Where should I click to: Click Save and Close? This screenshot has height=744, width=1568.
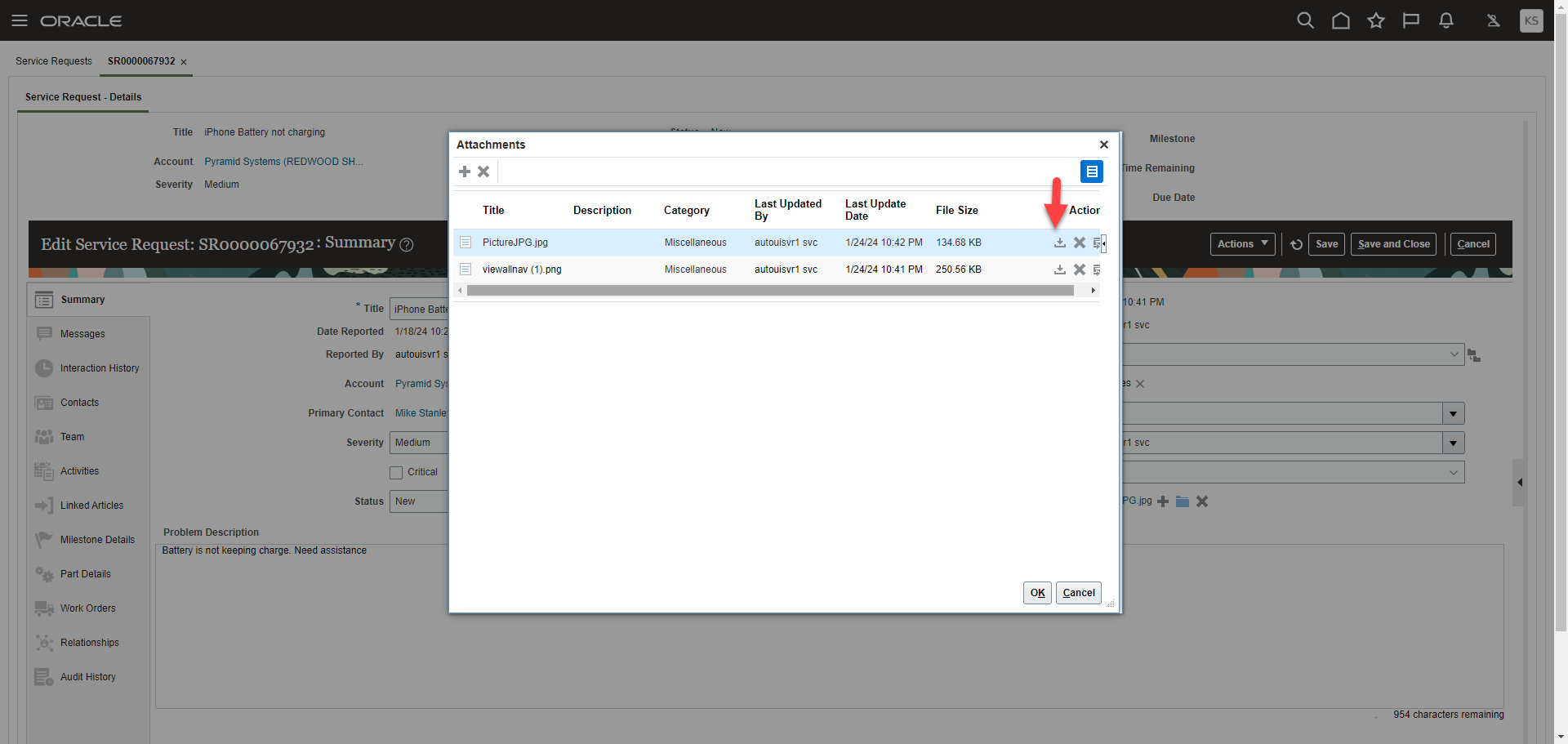point(1392,243)
